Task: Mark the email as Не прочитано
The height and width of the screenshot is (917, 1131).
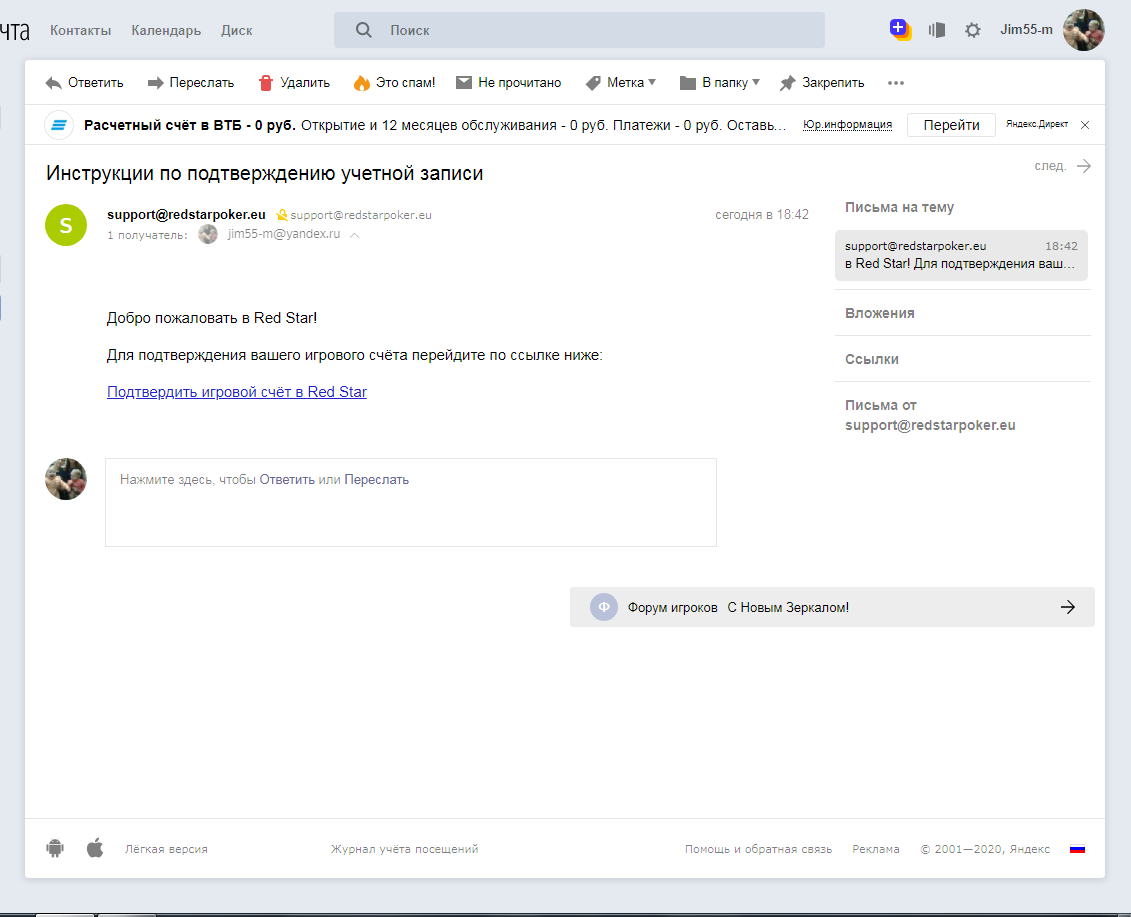Action: (508, 83)
